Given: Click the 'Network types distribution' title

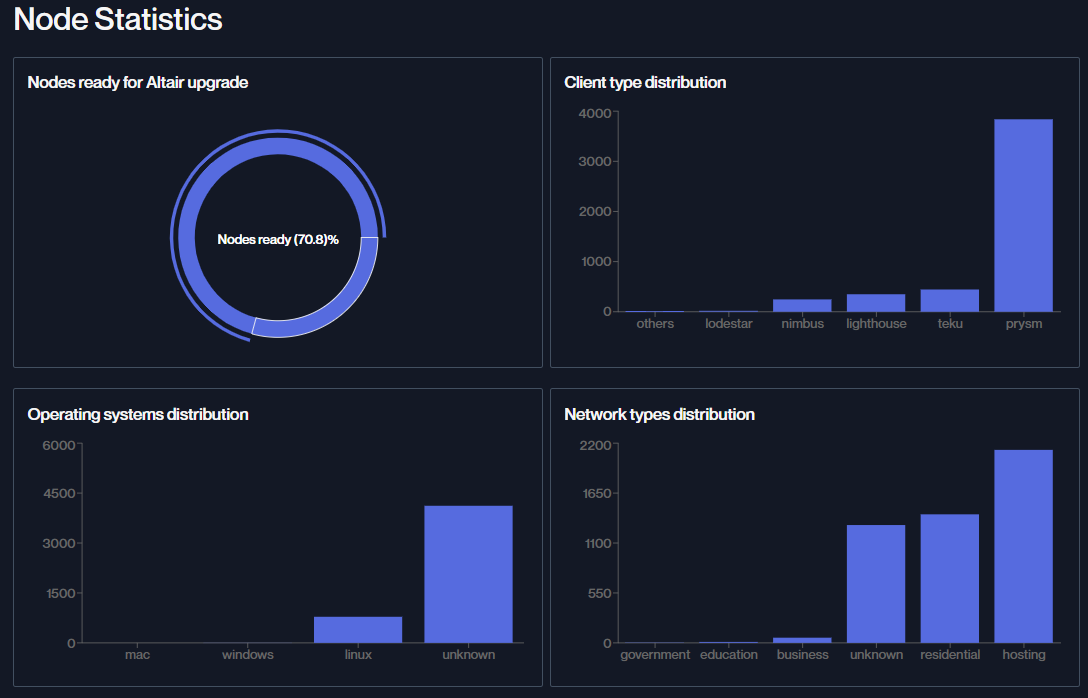Looking at the screenshot, I should coord(659,414).
